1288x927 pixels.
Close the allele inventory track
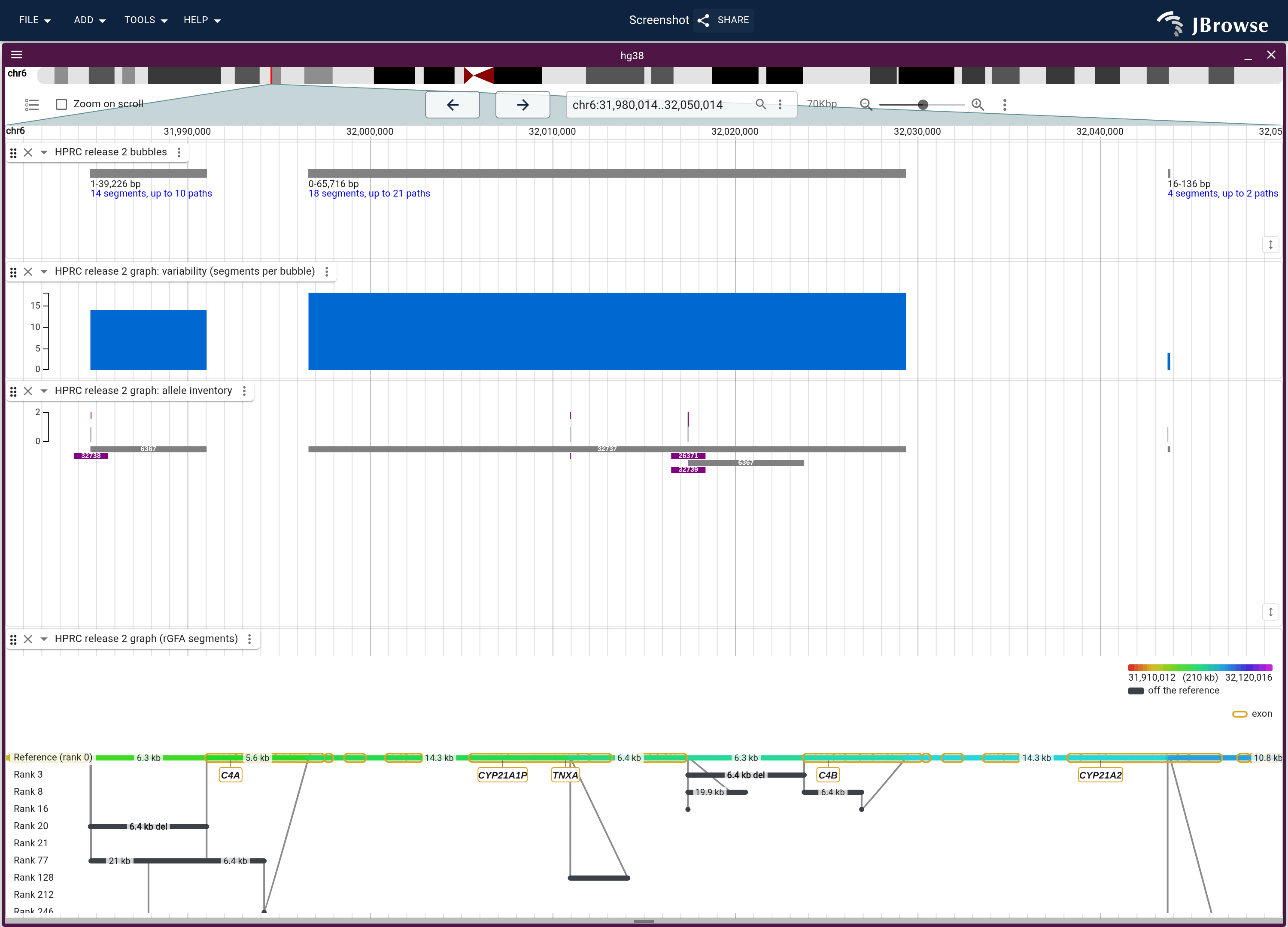click(x=28, y=391)
